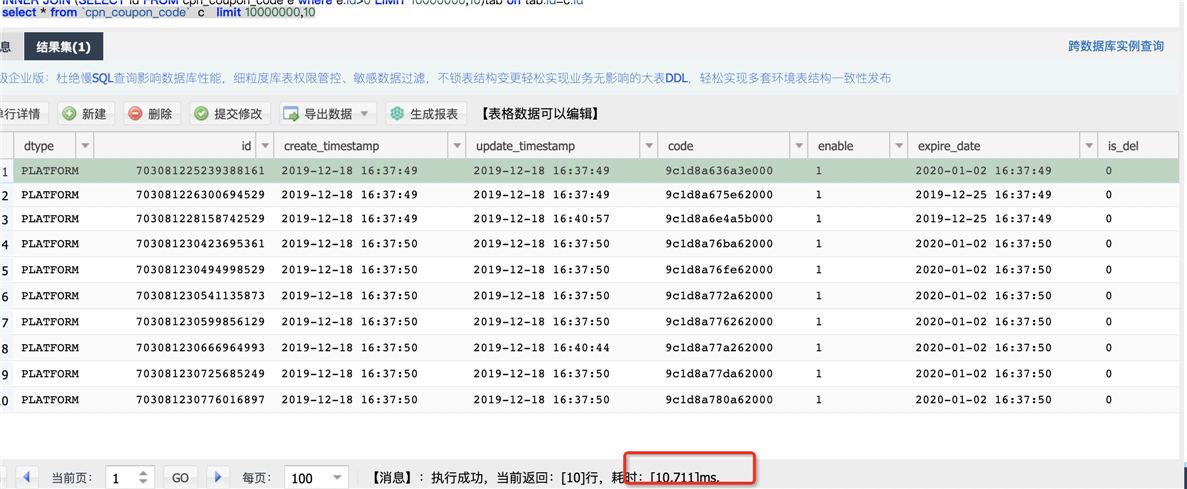1187x489 pixels.
Task: Focus the current page number field
Action: coord(122,478)
